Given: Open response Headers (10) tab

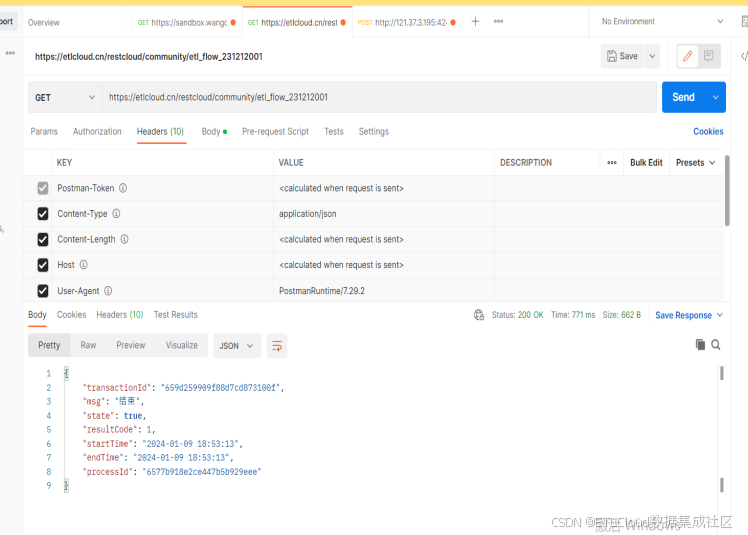Looking at the screenshot, I should 120,315.
